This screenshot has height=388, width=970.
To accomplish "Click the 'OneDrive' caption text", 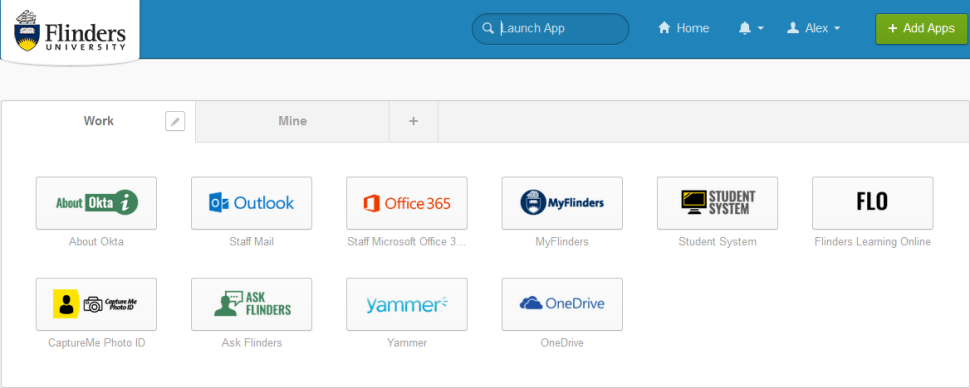I will 562,343.
